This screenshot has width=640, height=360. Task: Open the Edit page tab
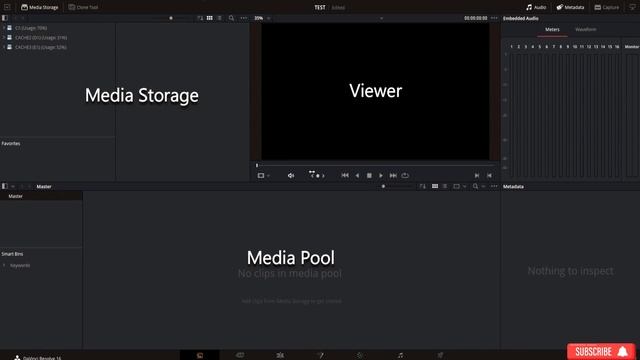[280, 355]
